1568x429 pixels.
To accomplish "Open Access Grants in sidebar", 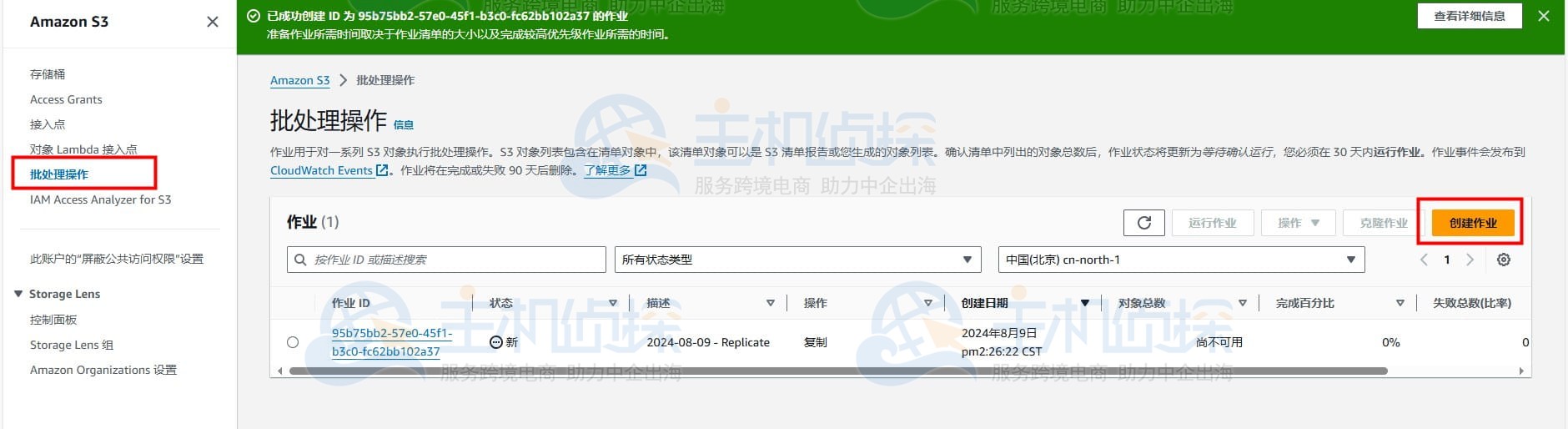I will [66, 99].
